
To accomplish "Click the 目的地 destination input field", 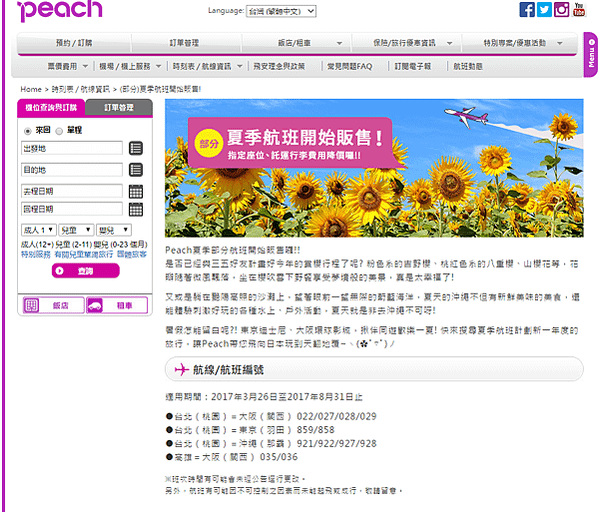I will click(x=72, y=170).
